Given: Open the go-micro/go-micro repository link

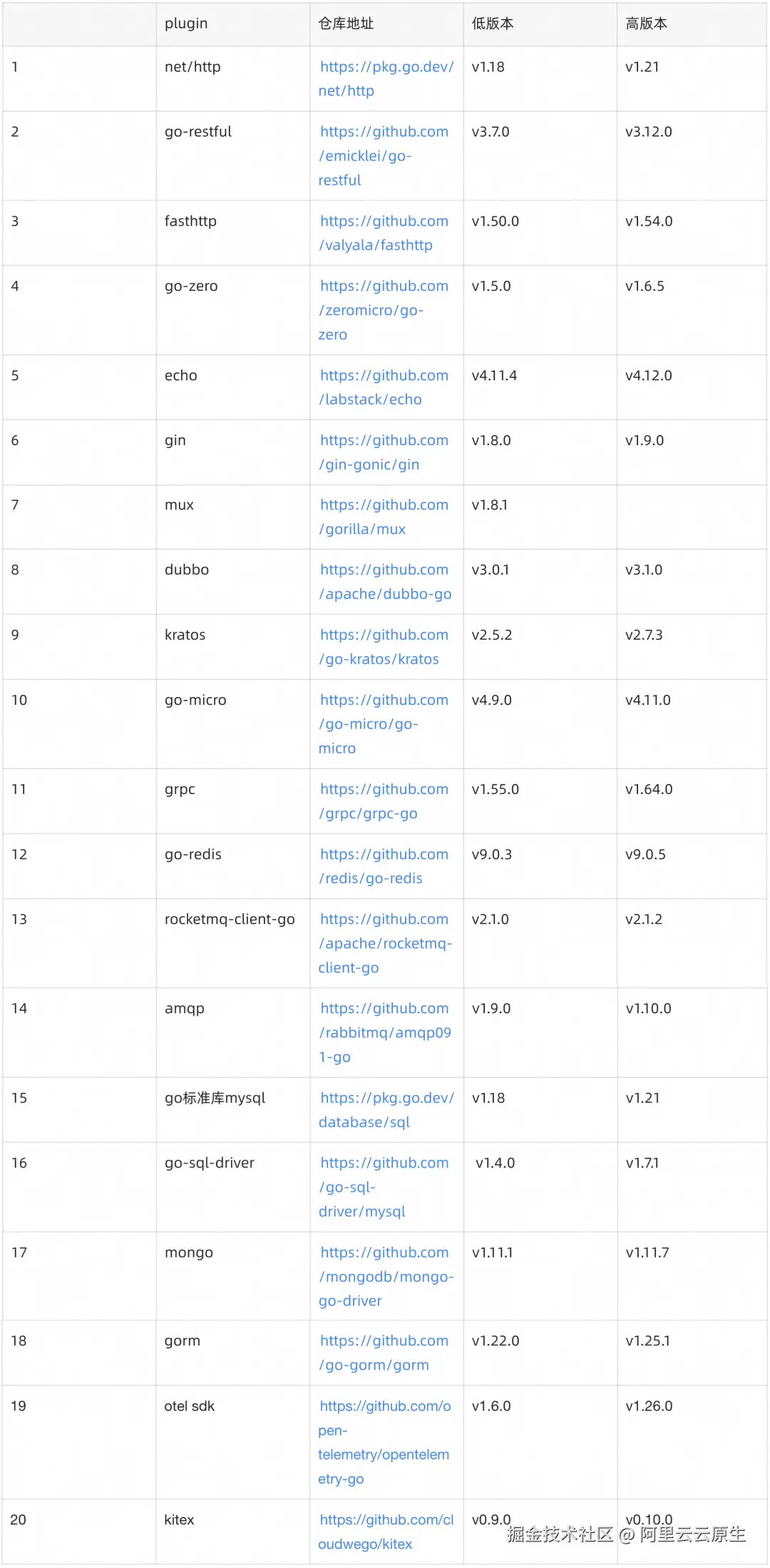Looking at the screenshot, I should (384, 724).
